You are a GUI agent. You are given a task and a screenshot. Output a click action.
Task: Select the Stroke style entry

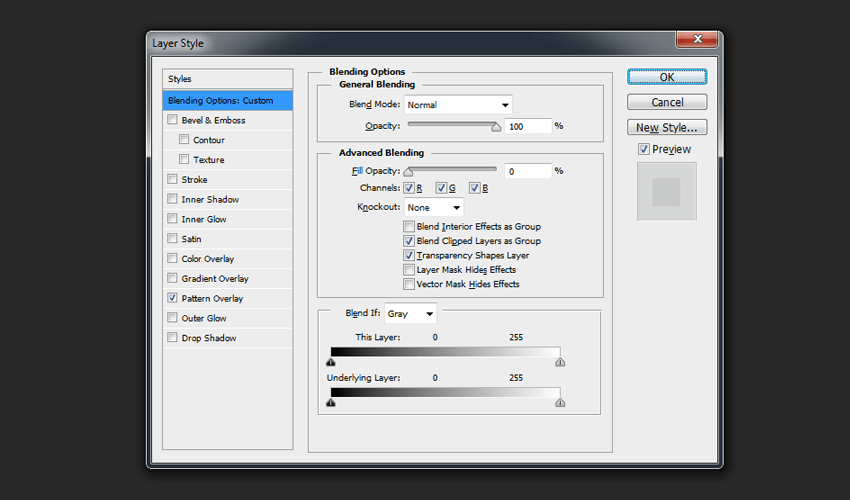(195, 180)
